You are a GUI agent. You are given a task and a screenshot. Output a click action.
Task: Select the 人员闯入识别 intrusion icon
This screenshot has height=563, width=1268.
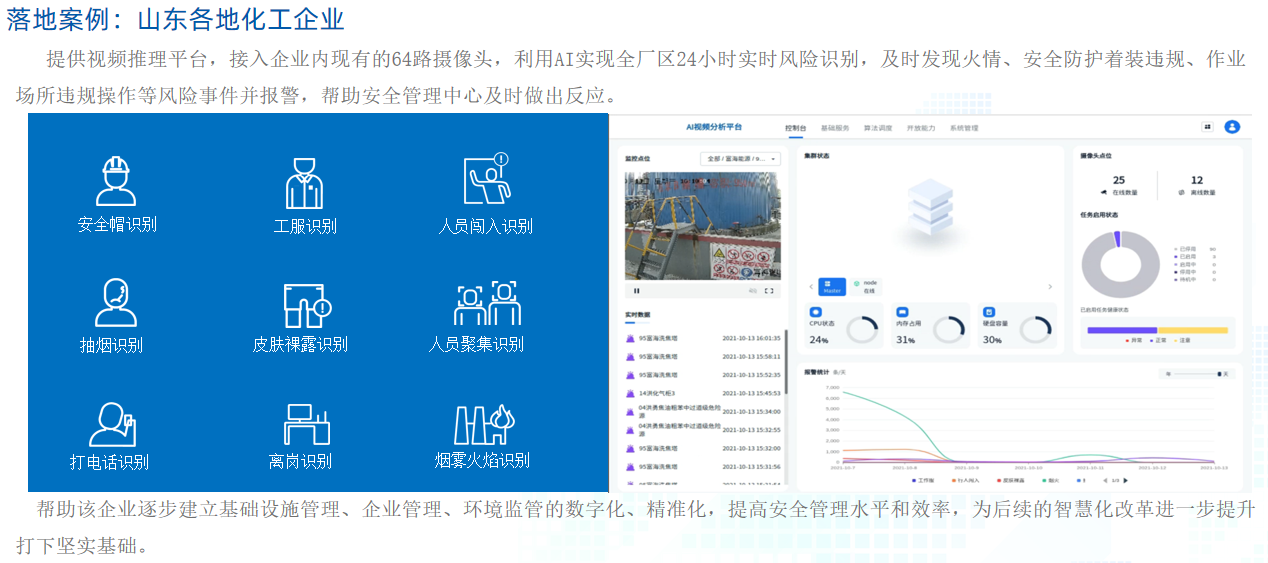pyautogui.click(x=486, y=181)
